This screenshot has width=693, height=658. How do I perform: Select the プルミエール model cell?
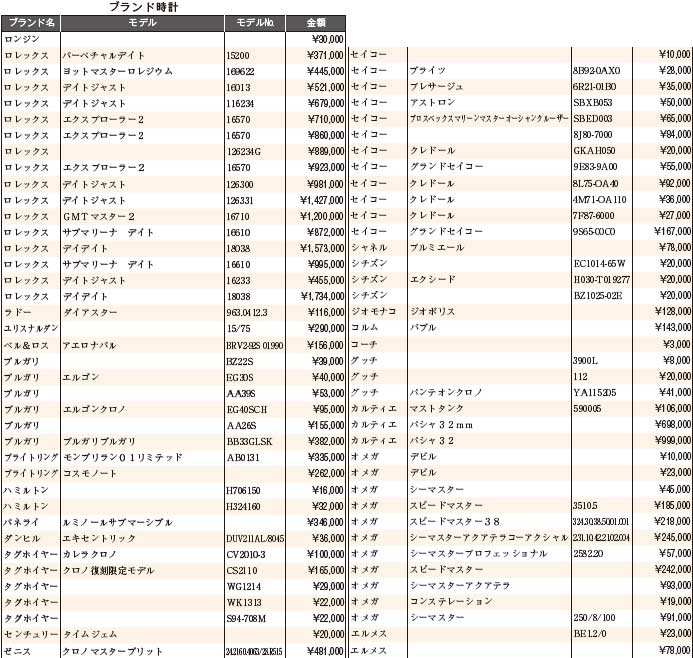pos(437,247)
